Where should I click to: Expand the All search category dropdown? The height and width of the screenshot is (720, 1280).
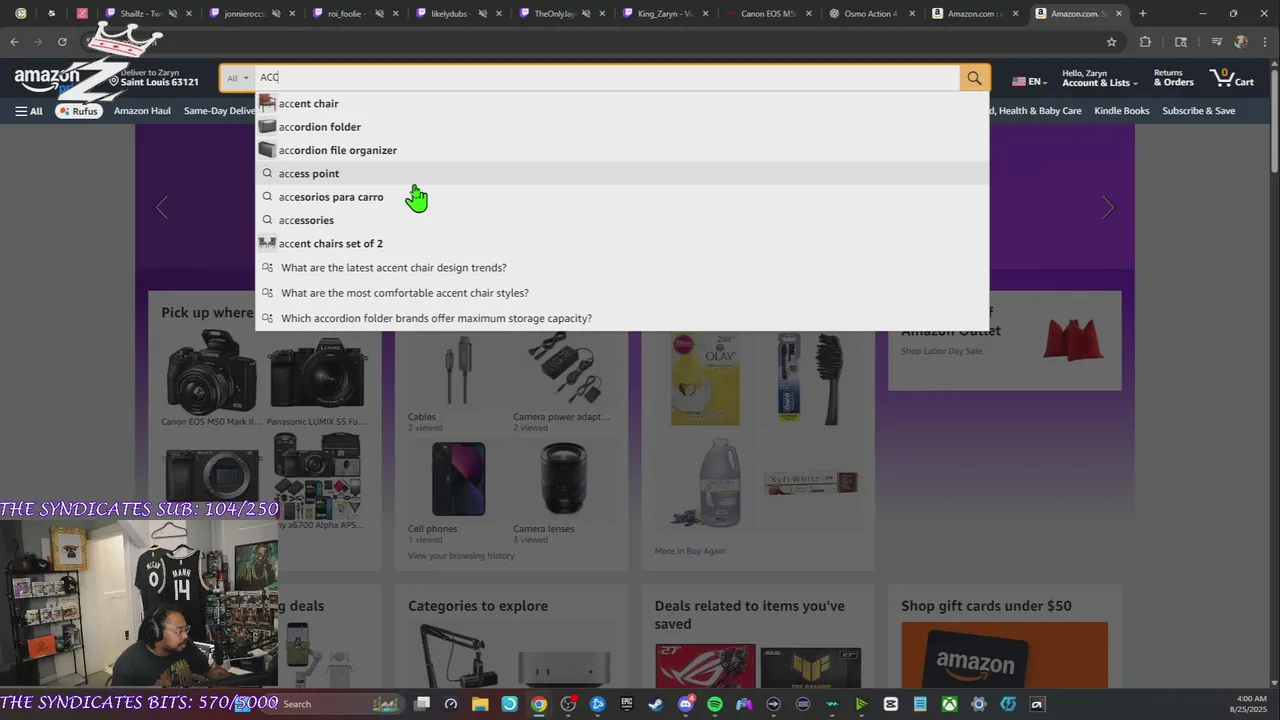tap(238, 78)
